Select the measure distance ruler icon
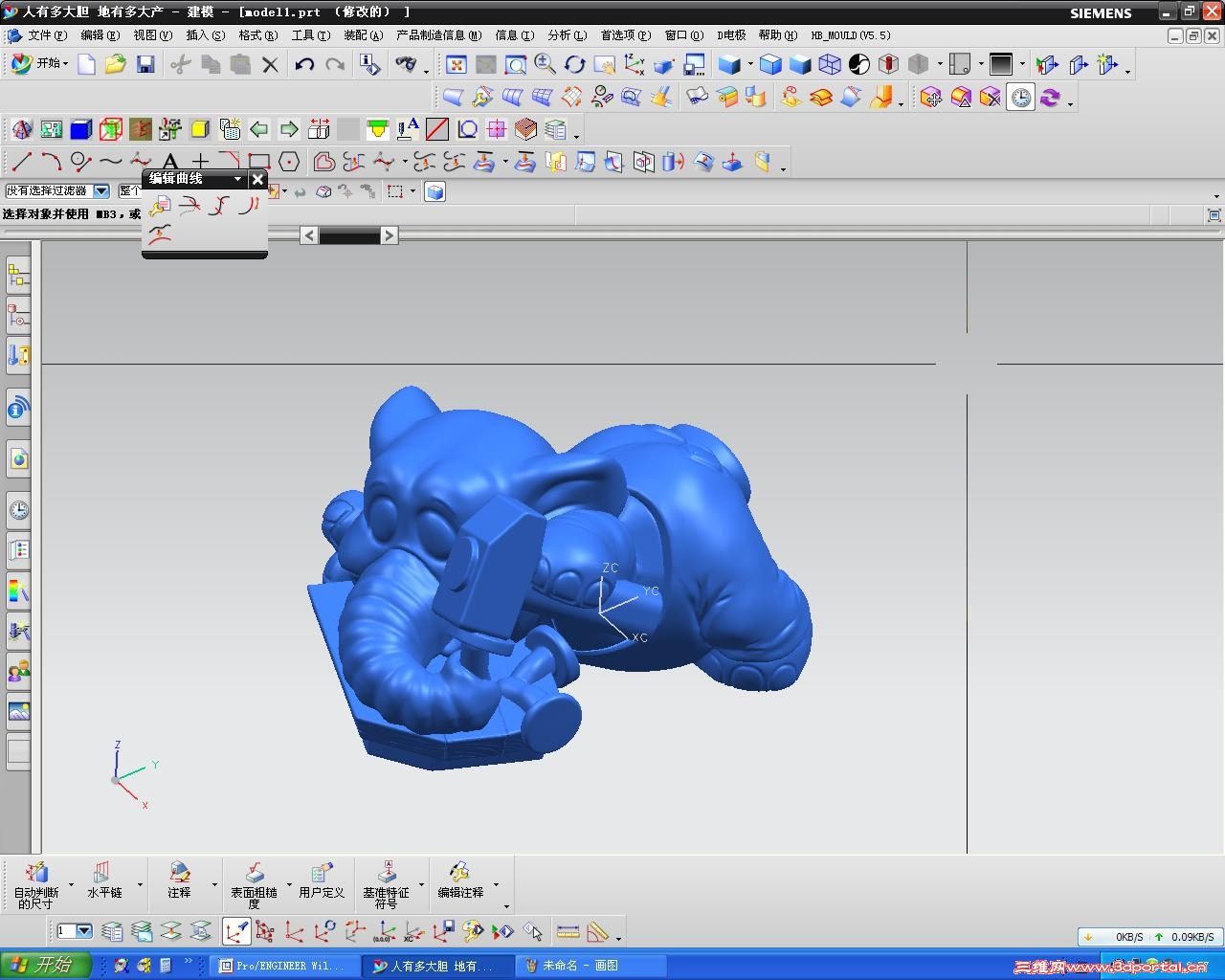Image resolution: width=1225 pixels, height=980 pixels. (568, 931)
